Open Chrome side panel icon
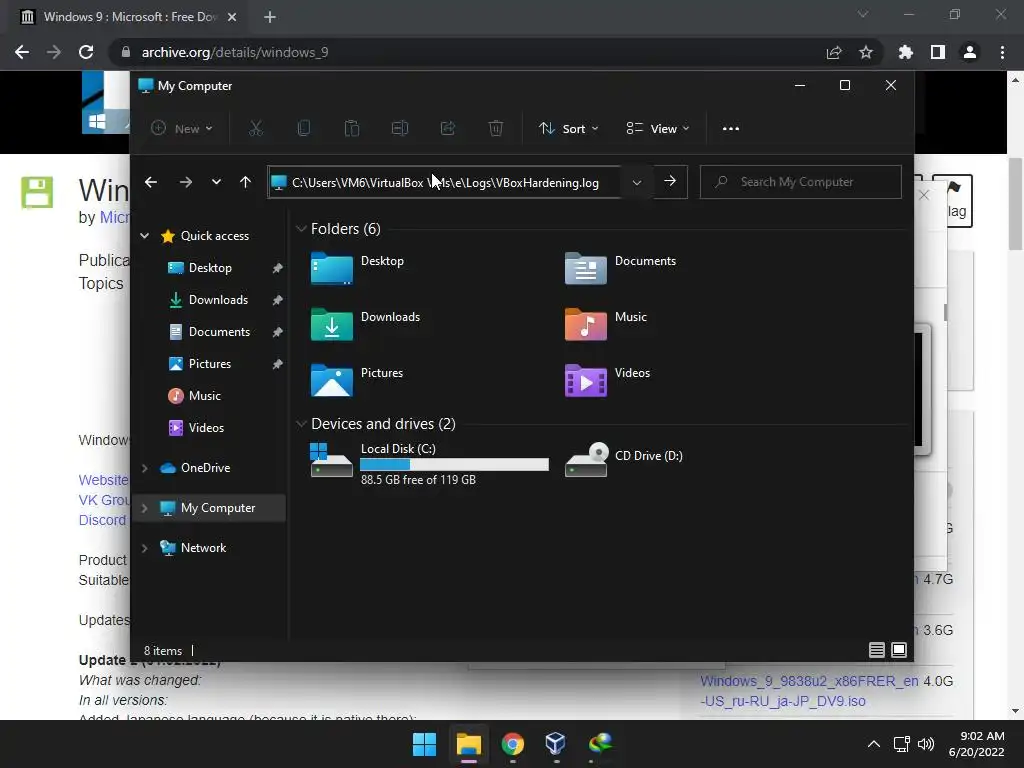The height and width of the screenshot is (768, 1024). pyautogui.click(x=938, y=52)
